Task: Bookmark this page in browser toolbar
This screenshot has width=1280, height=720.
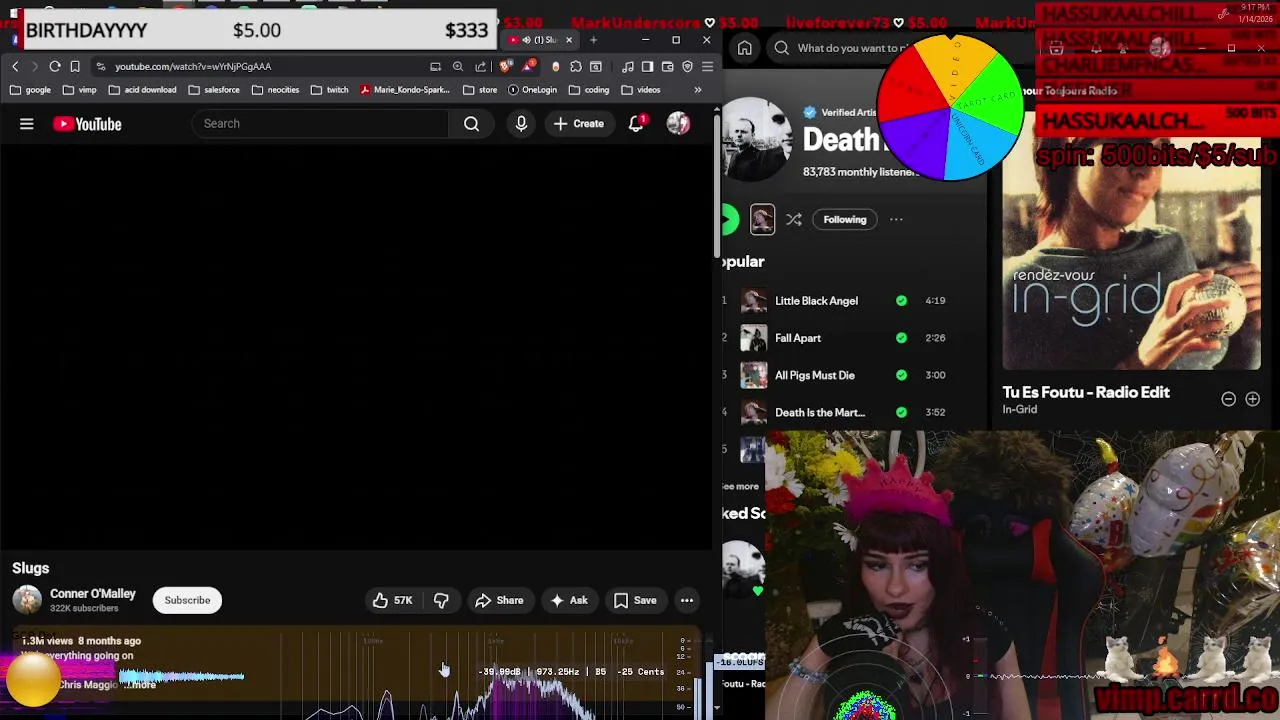Action: click(x=75, y=66)
